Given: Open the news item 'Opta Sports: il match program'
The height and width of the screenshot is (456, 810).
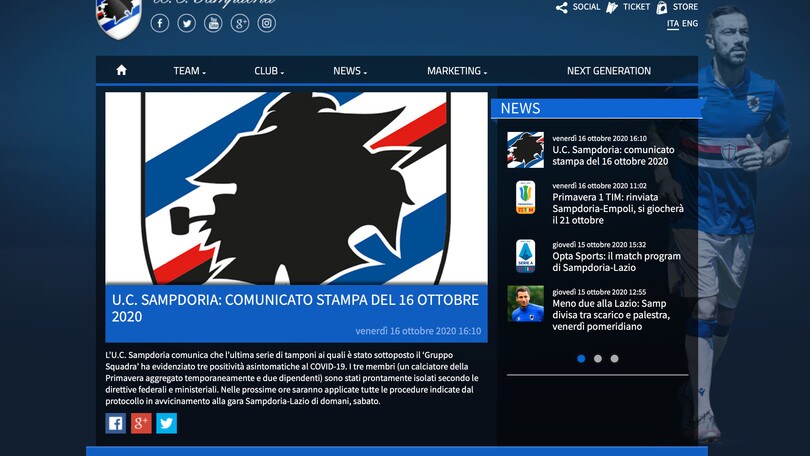Looking at the screenshot, I should pos(616,262).
